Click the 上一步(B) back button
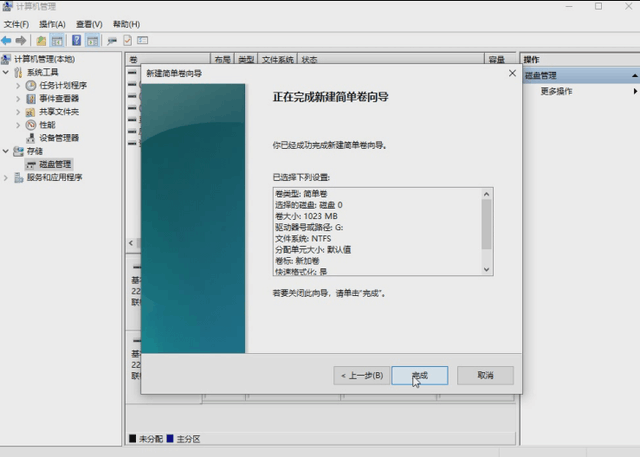Image resolution: width=640 pixels, height=457 pixels. tap(362, 375)
